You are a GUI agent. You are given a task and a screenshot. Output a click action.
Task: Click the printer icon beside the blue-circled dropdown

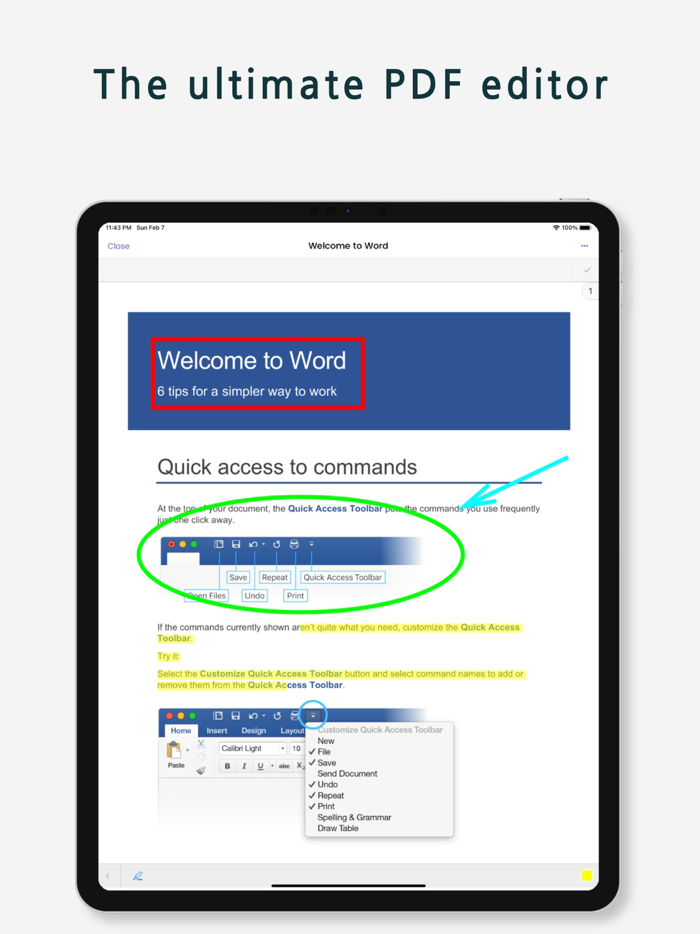coord(294,715)
